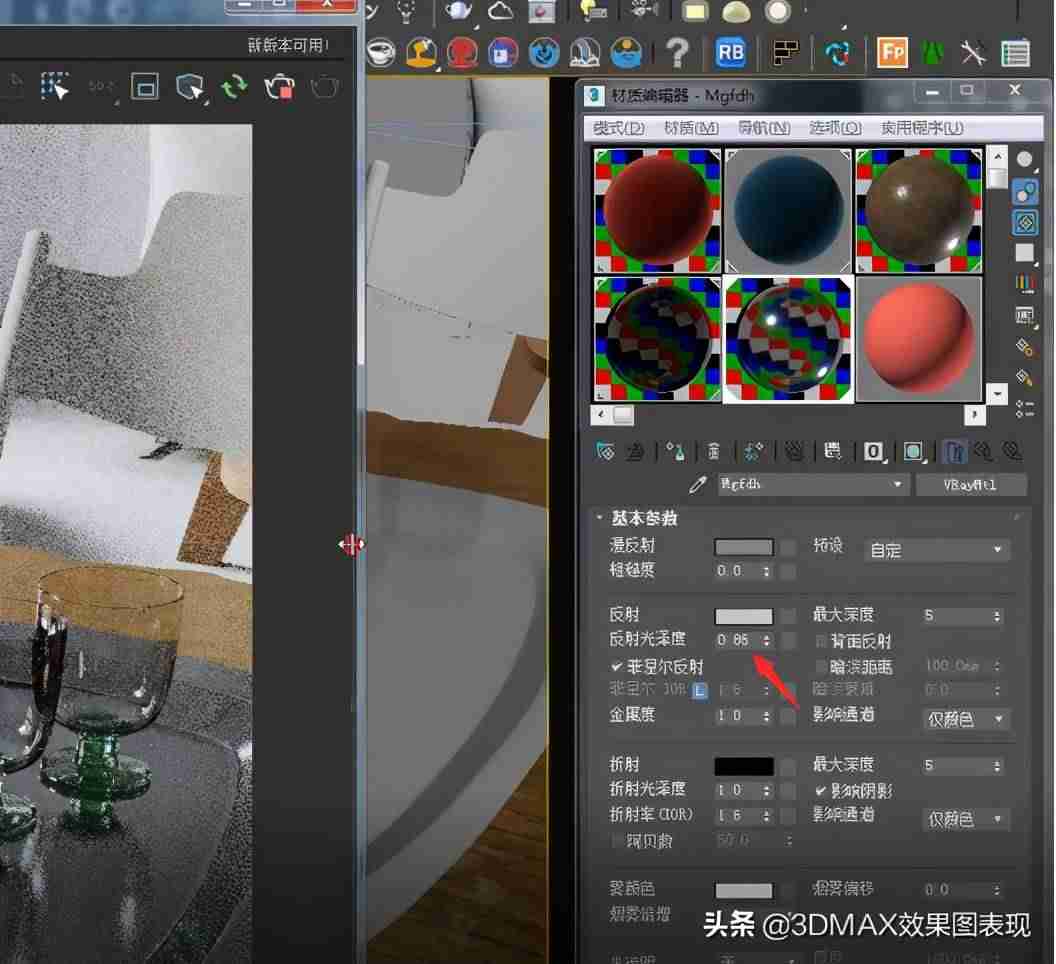Screen dimensions: 1056x964
Task: Click the teapot stop render icon
Action: tap(279, 88)
